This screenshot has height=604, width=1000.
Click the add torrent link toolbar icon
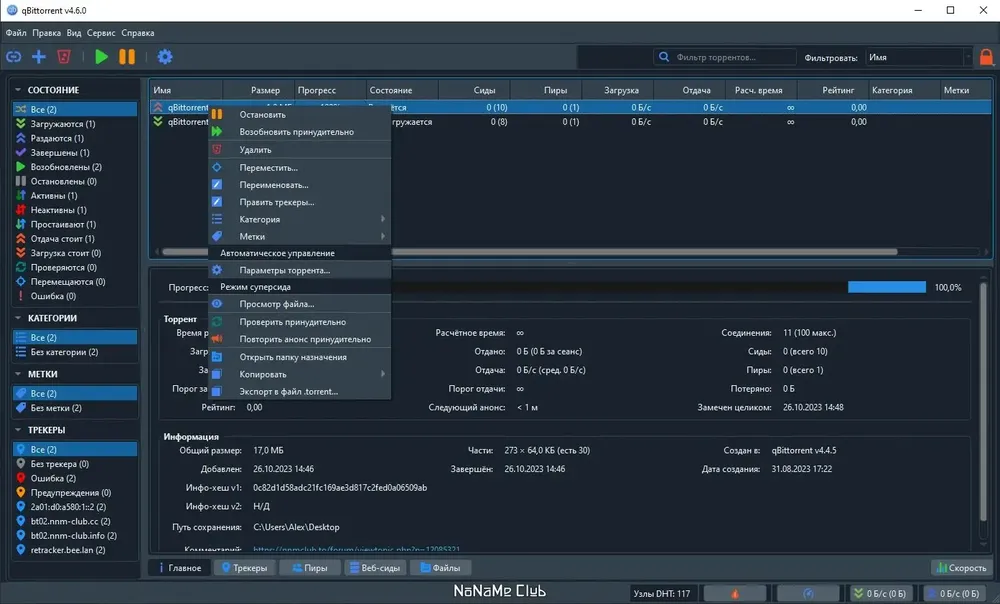click(x=13, y=57)
